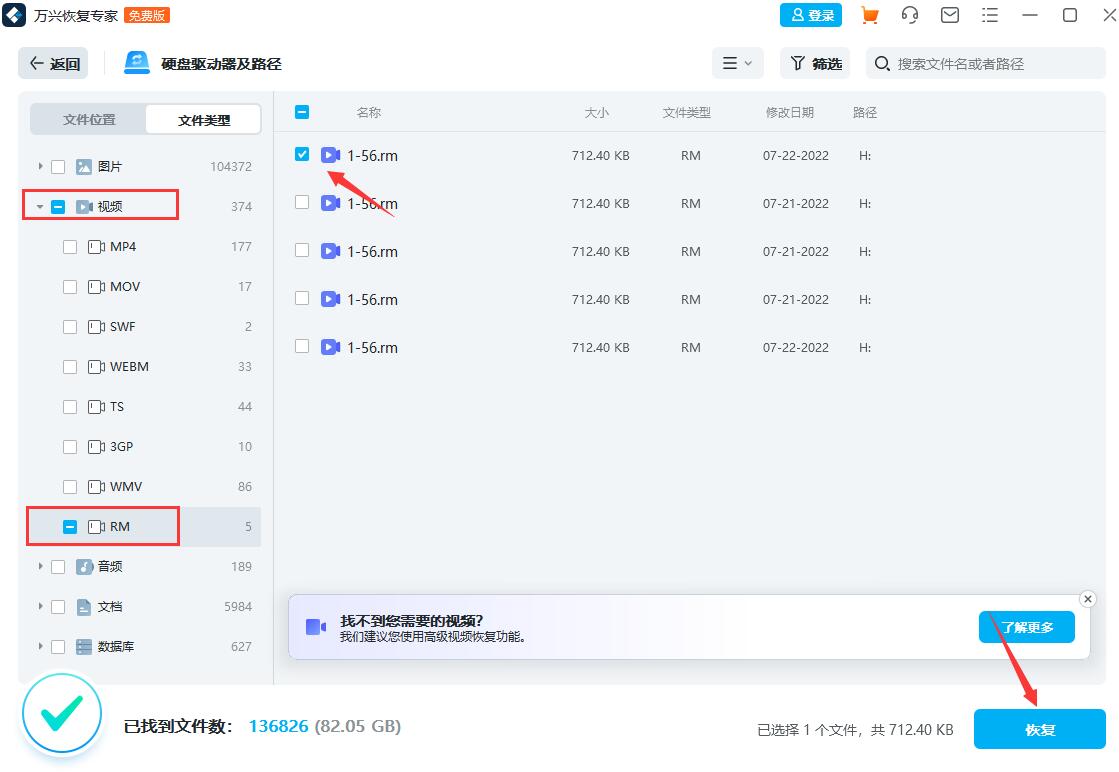Uncheck the first 1-56.rm file checkbox
The height and width of the screenshot is (772, 1119).
(302, 155)
